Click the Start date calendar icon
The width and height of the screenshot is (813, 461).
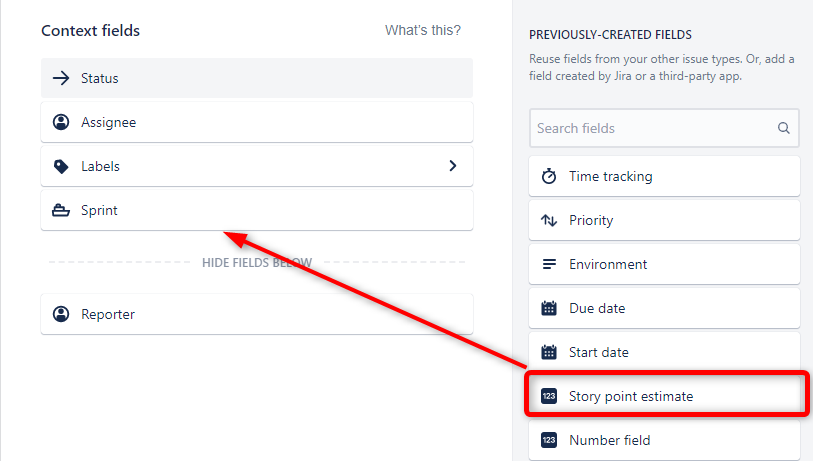[x=549, y=352]
